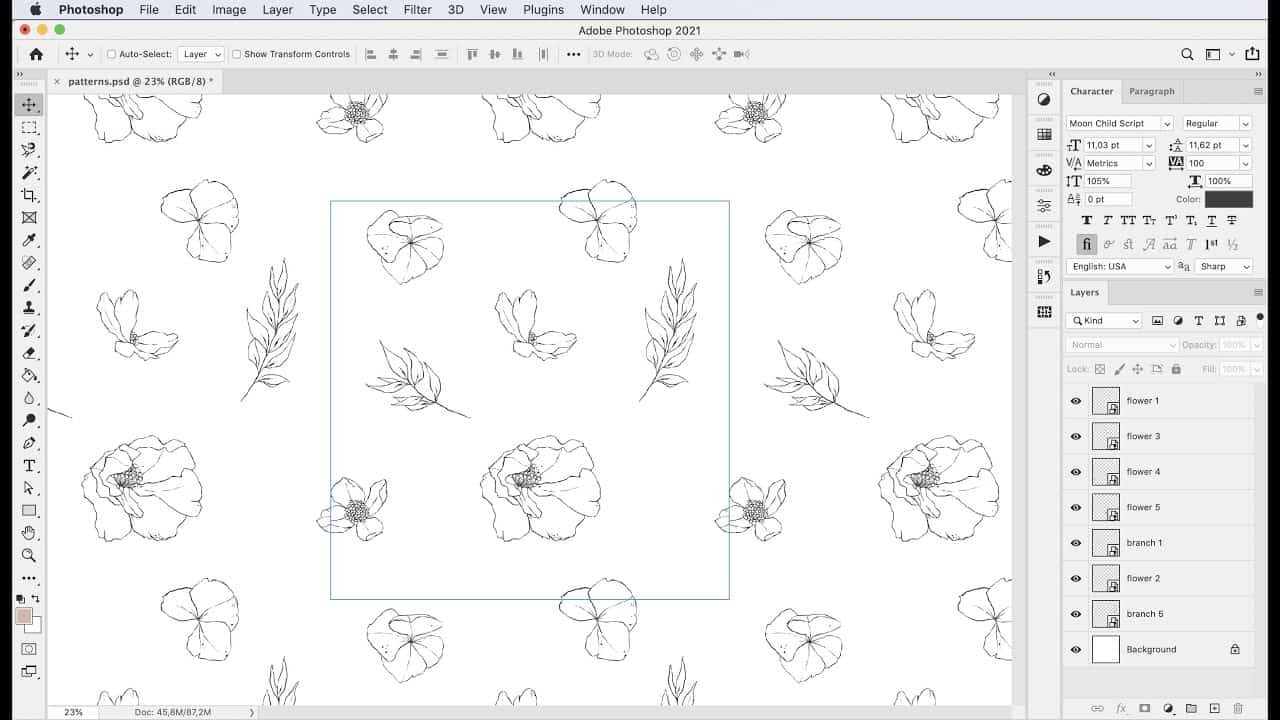Viewport: 1280px width, 720px height.
Task: Select the Rectangle shape tool
Action: [29, 511]
